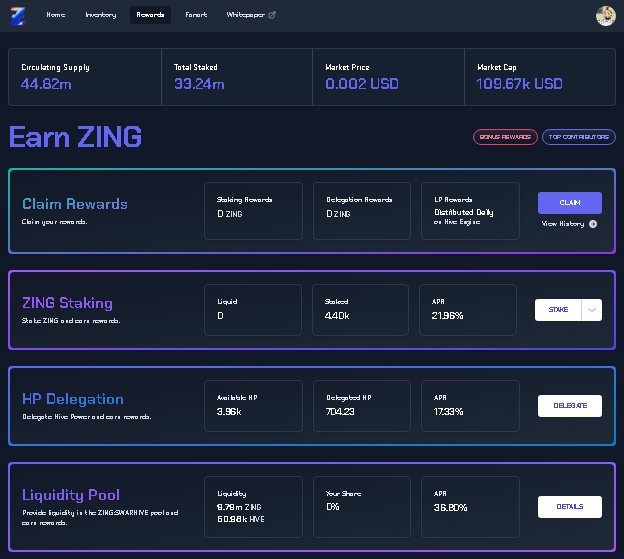Click the staking APR 21.96% value
Screen dimensions: 624x559
(x=447, y=316)
